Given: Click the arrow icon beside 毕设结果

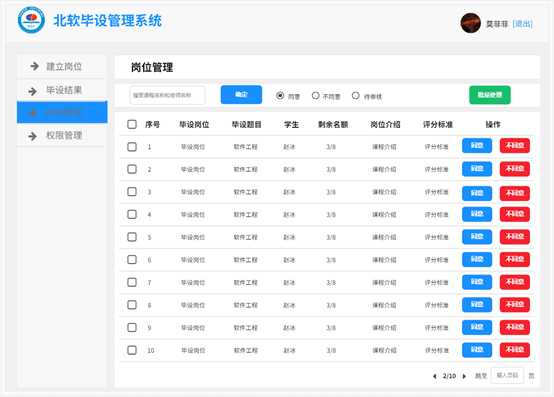Looking at the screenshot, I should 33,91.
